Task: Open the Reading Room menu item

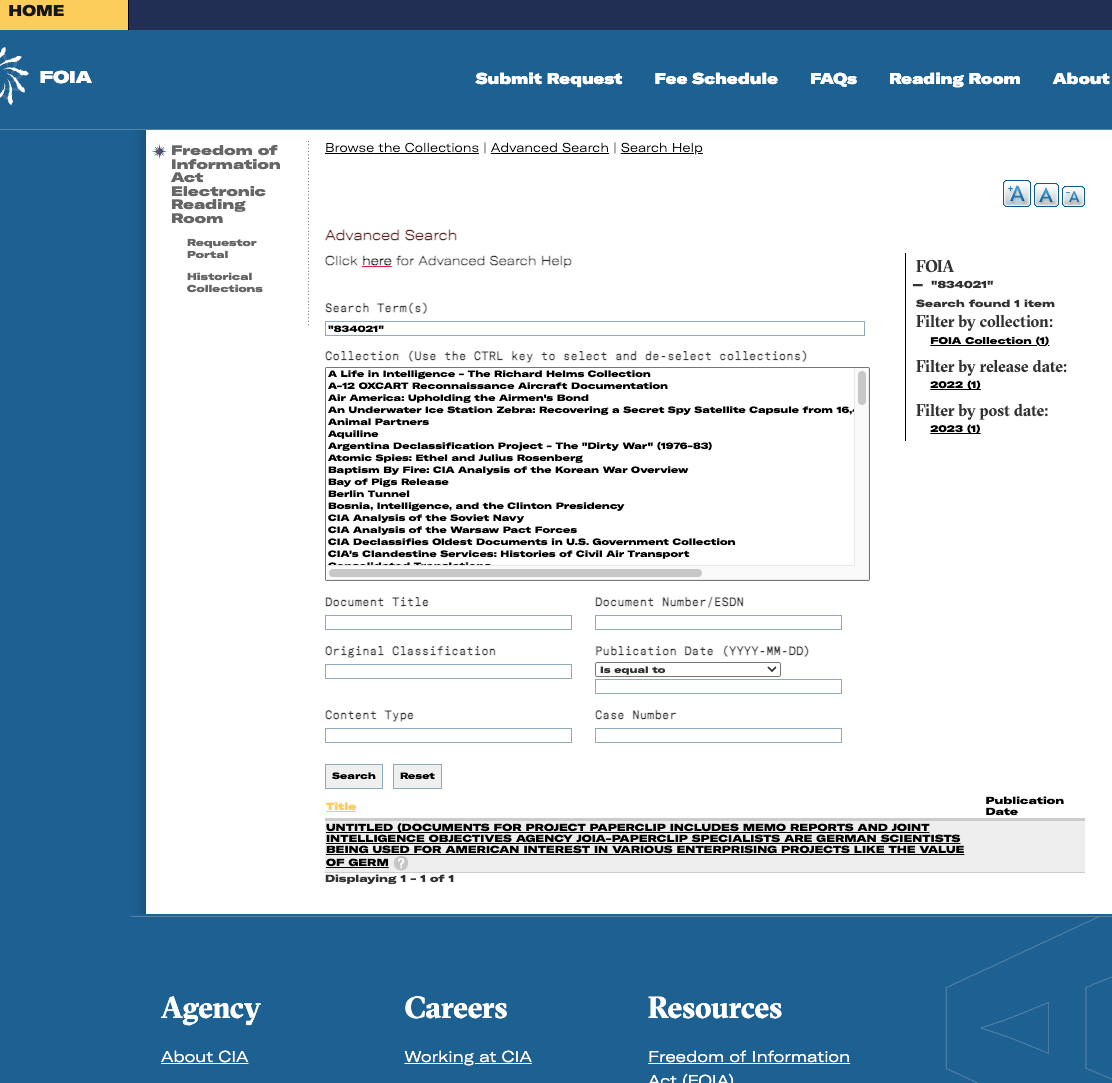Action: [x=954, y=79]
